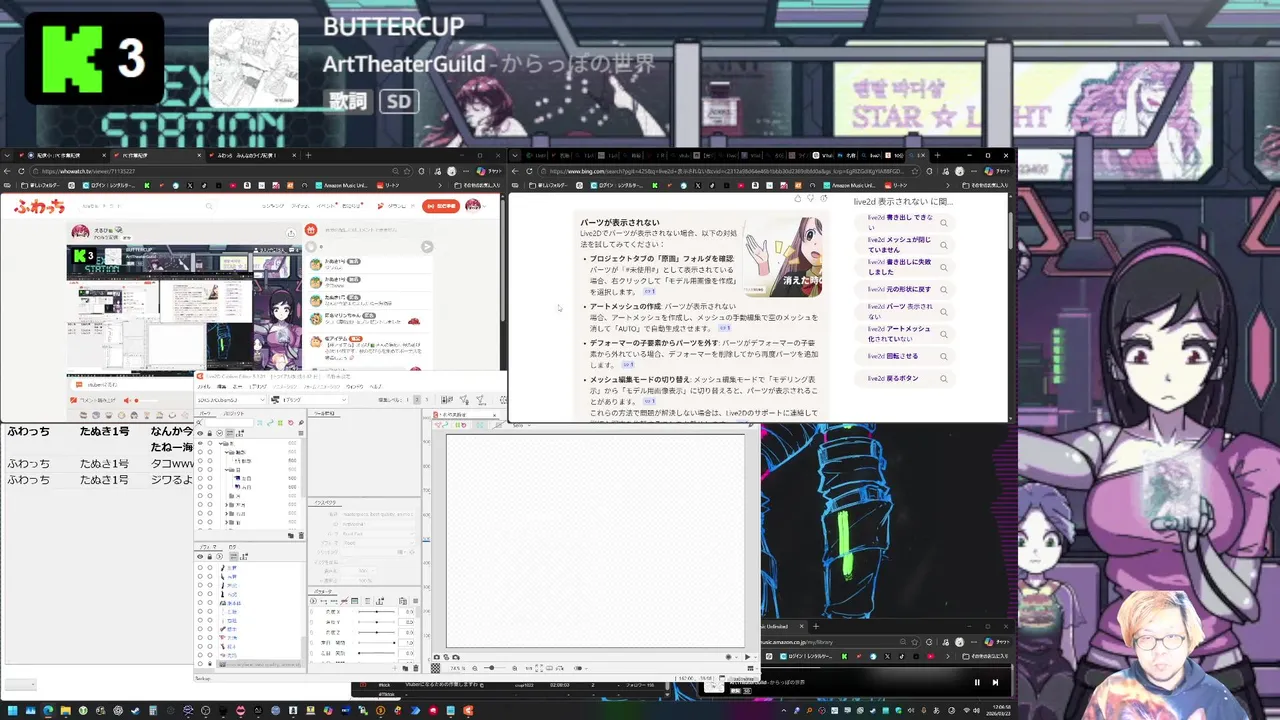Image resolution: width=1280 pixels, height=720 pixels.
Task: Toggle the all-parts eye icon in parts panel header
Action: (x=200, y=434)
